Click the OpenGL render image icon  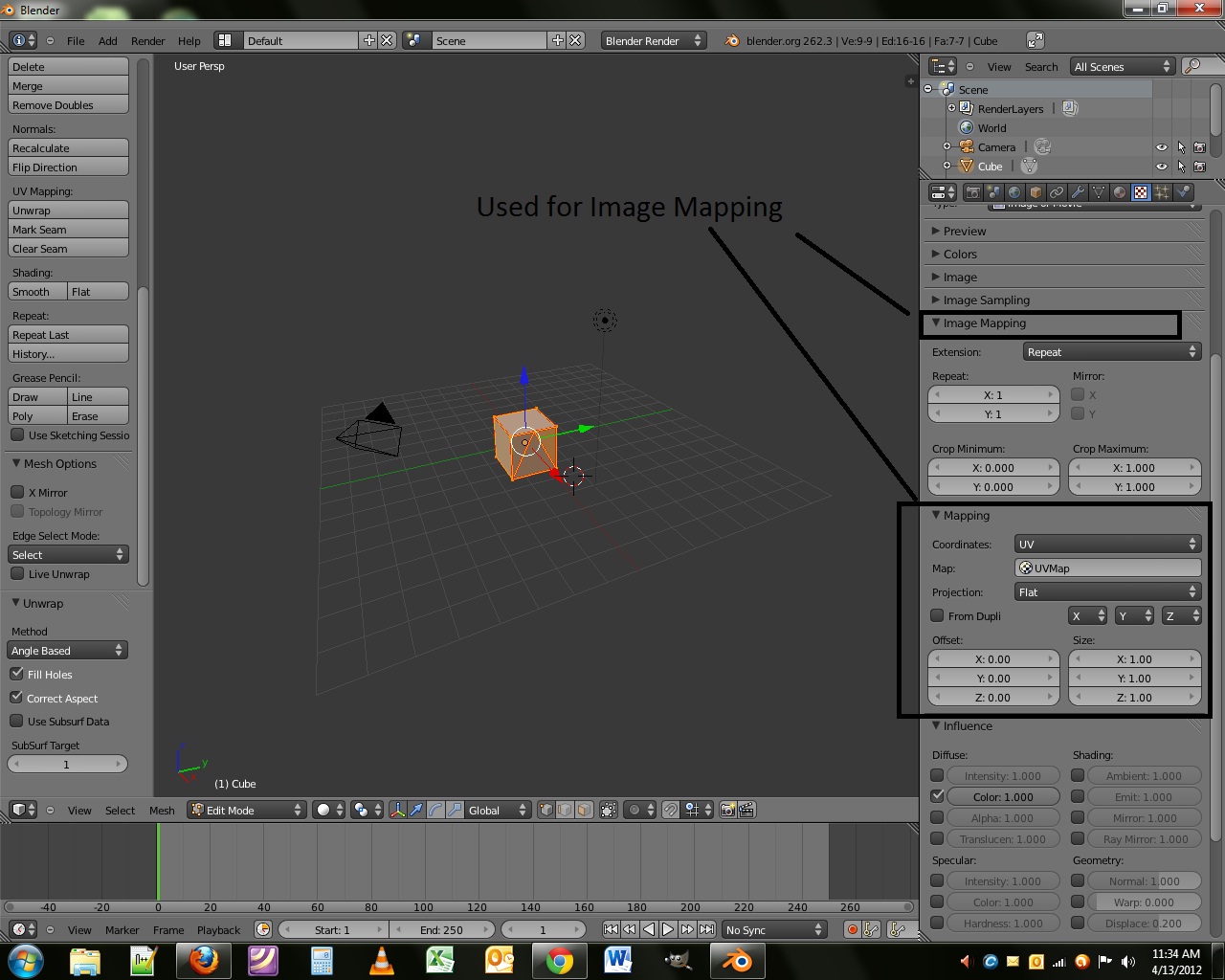(727, 810)
